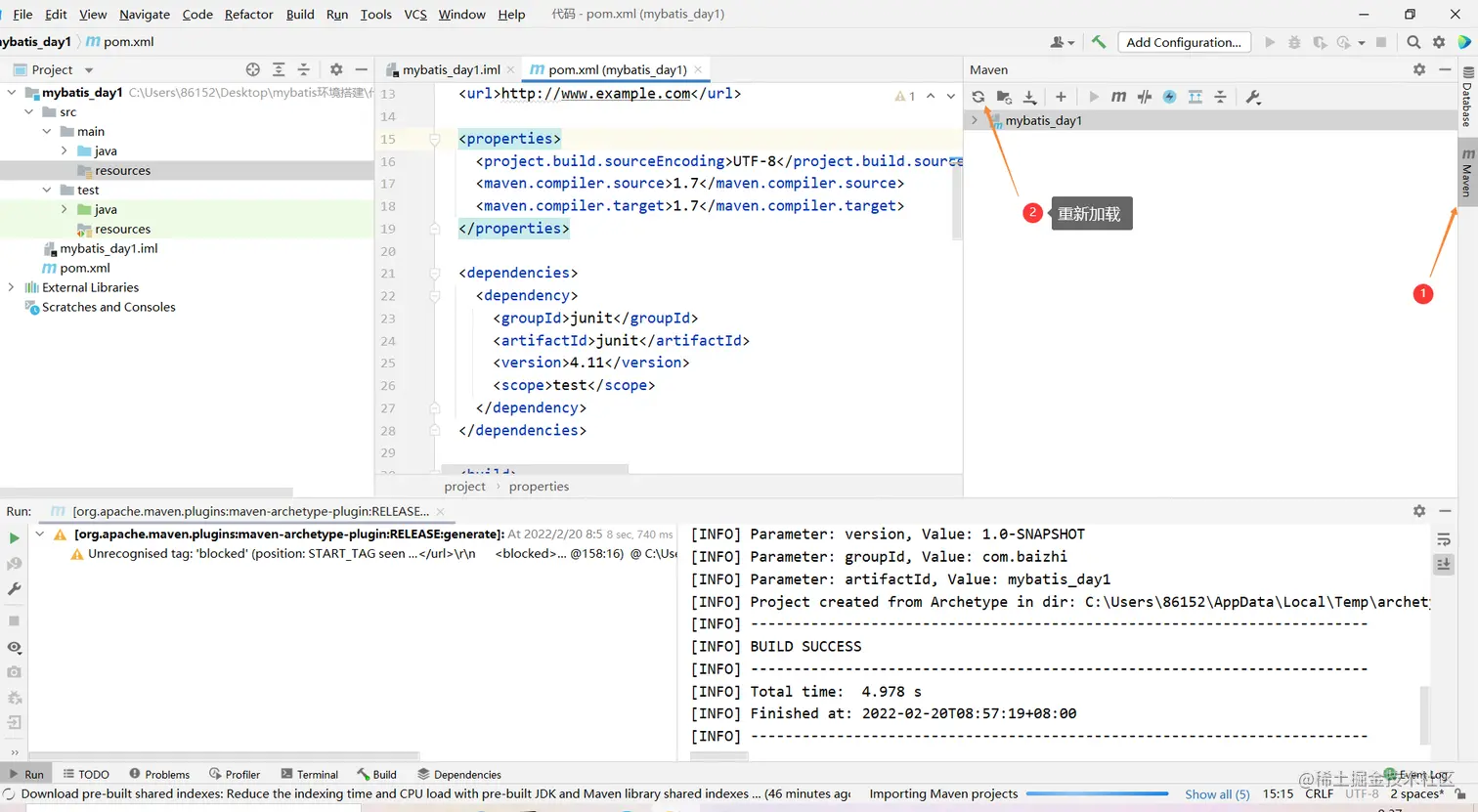Toggle eye view options in Run panel
Screen dimensions: 1478x812
point(15,647)
